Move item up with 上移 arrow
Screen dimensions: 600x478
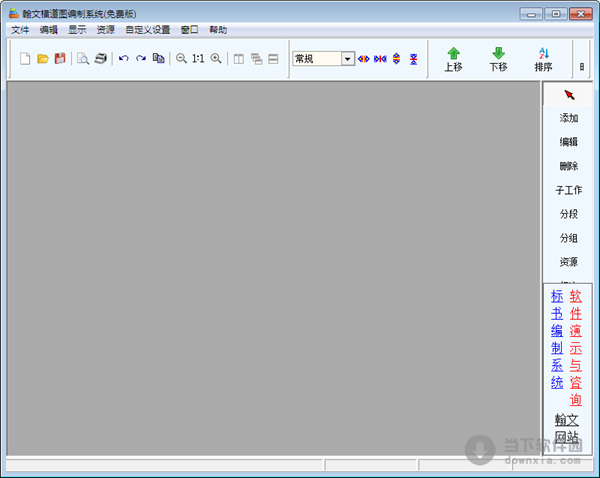[453, 60]
